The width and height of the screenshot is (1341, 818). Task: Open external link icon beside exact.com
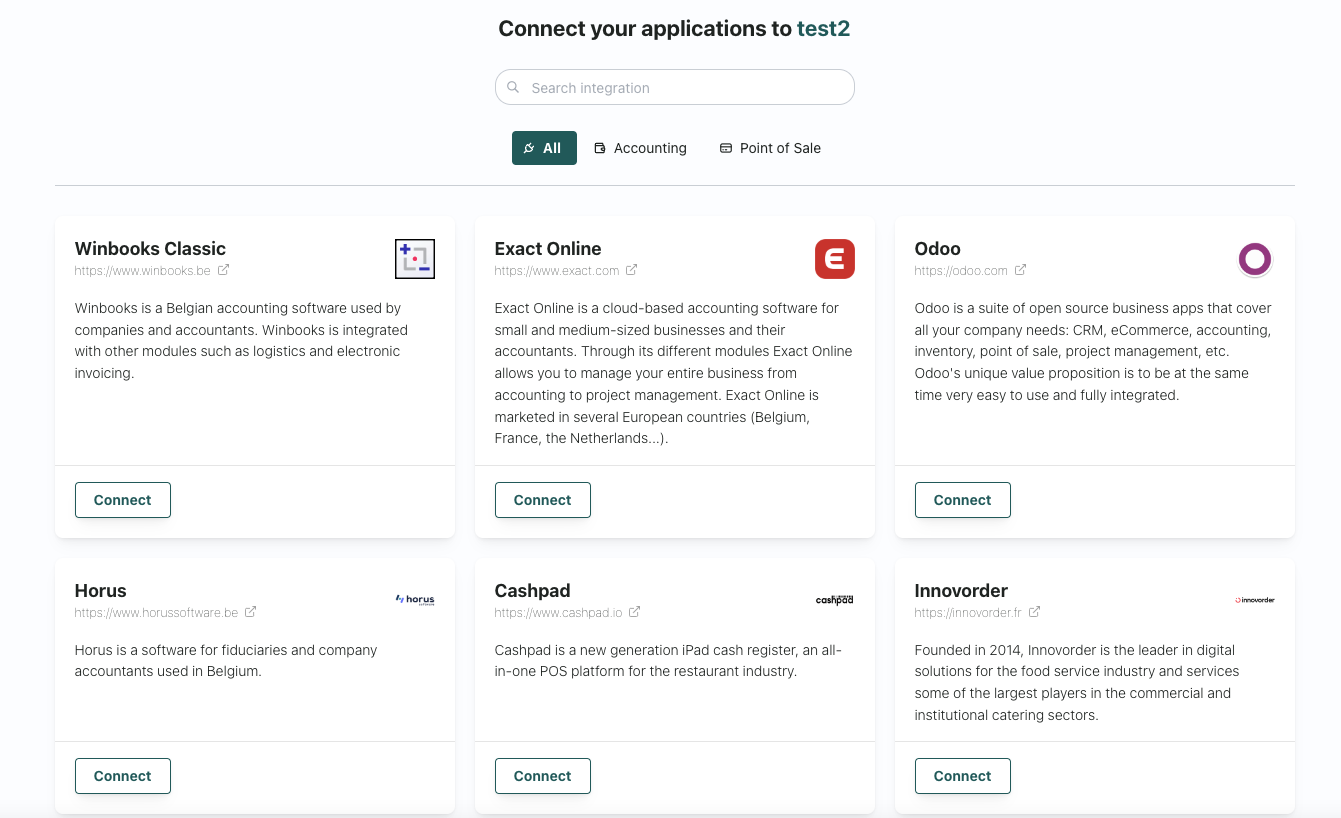point(632,270)
